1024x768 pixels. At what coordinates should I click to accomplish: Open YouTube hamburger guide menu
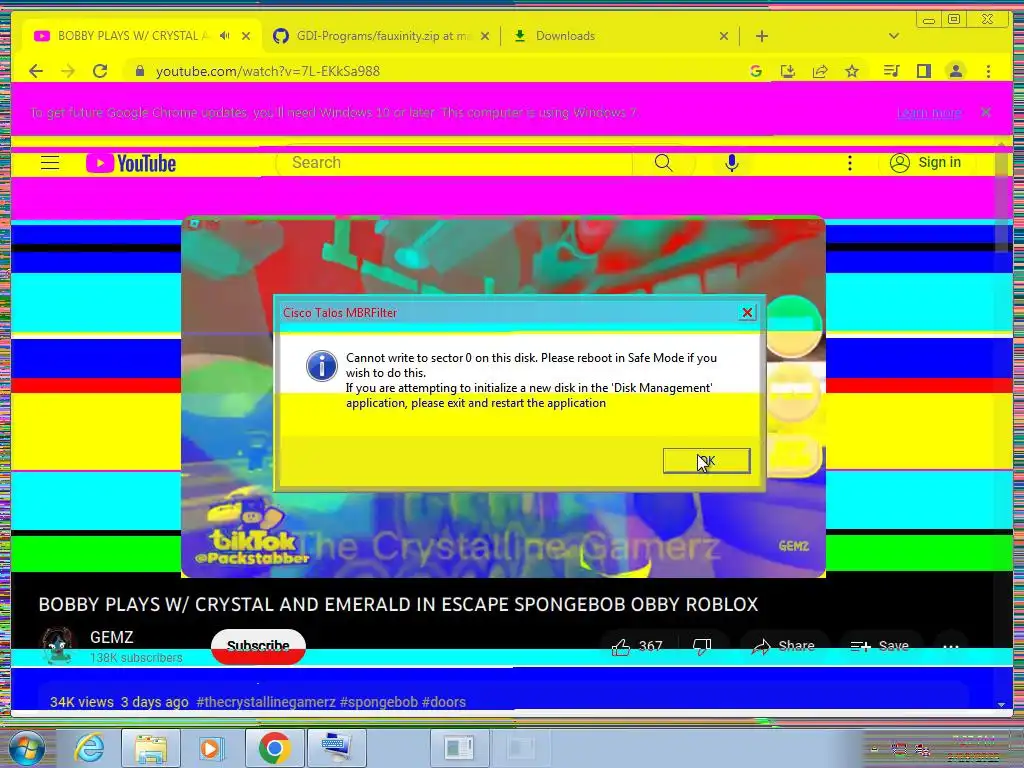coord(50,163)
